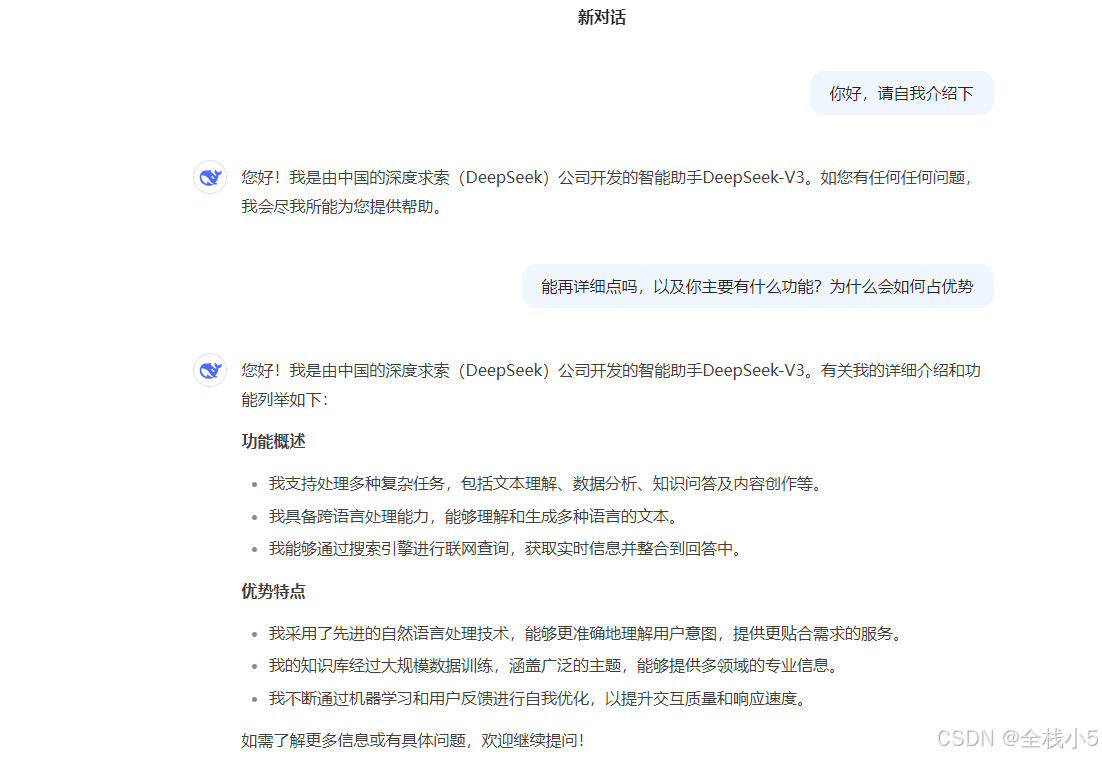Click the closing line 如需了解更多信息或有具体问题
This screenshot has width=1102, height=758.
point(413,740)
